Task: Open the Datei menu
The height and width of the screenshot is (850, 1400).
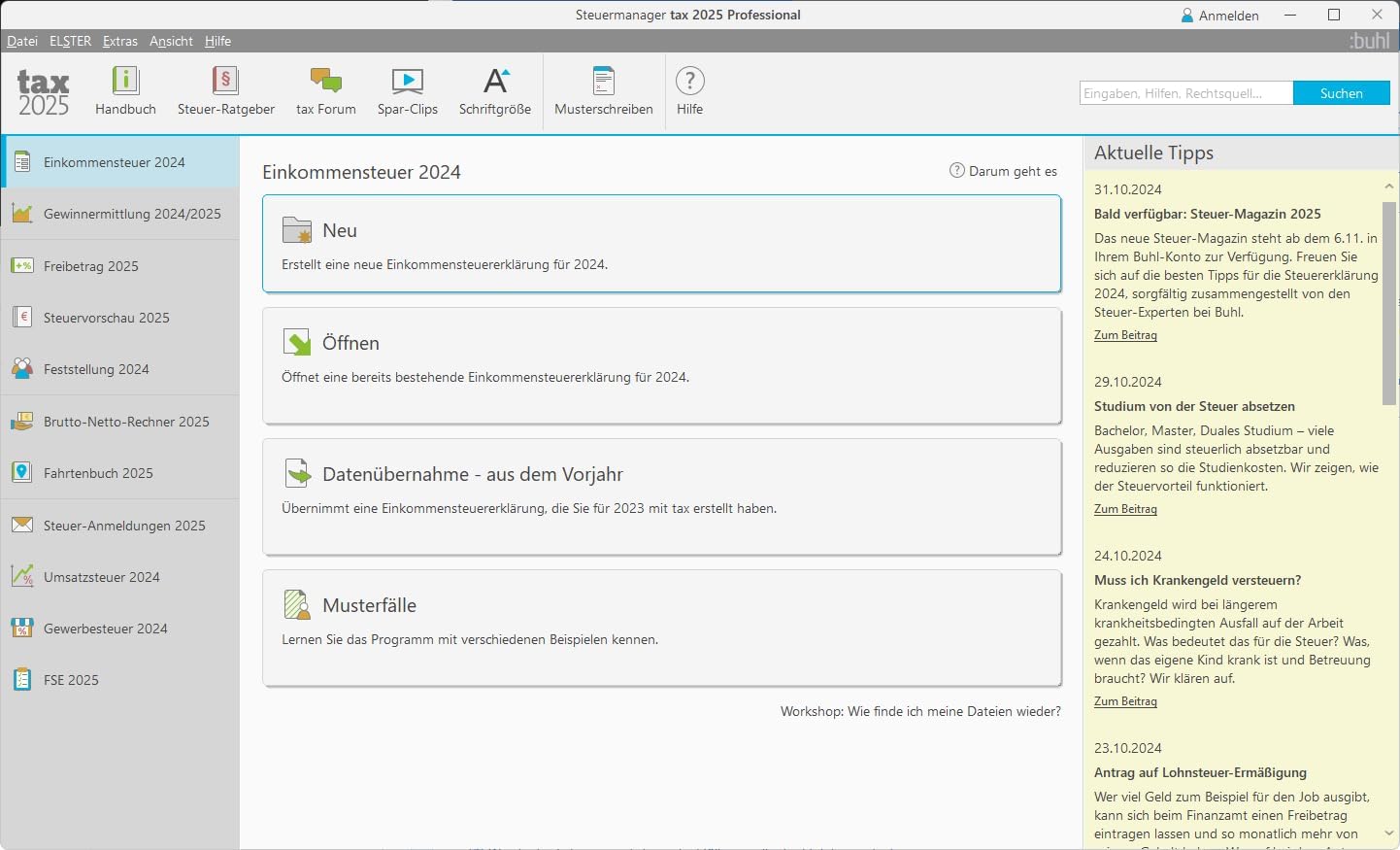Action: click(x=22, y=41)
